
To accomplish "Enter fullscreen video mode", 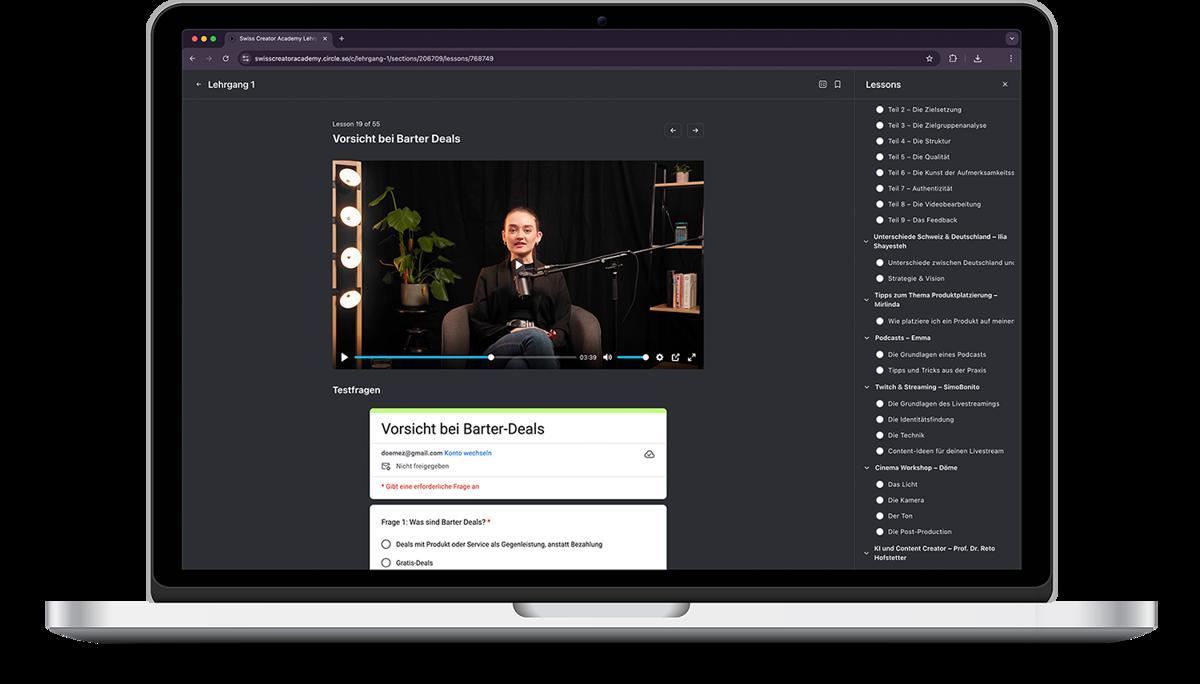I will click(691, 357).
